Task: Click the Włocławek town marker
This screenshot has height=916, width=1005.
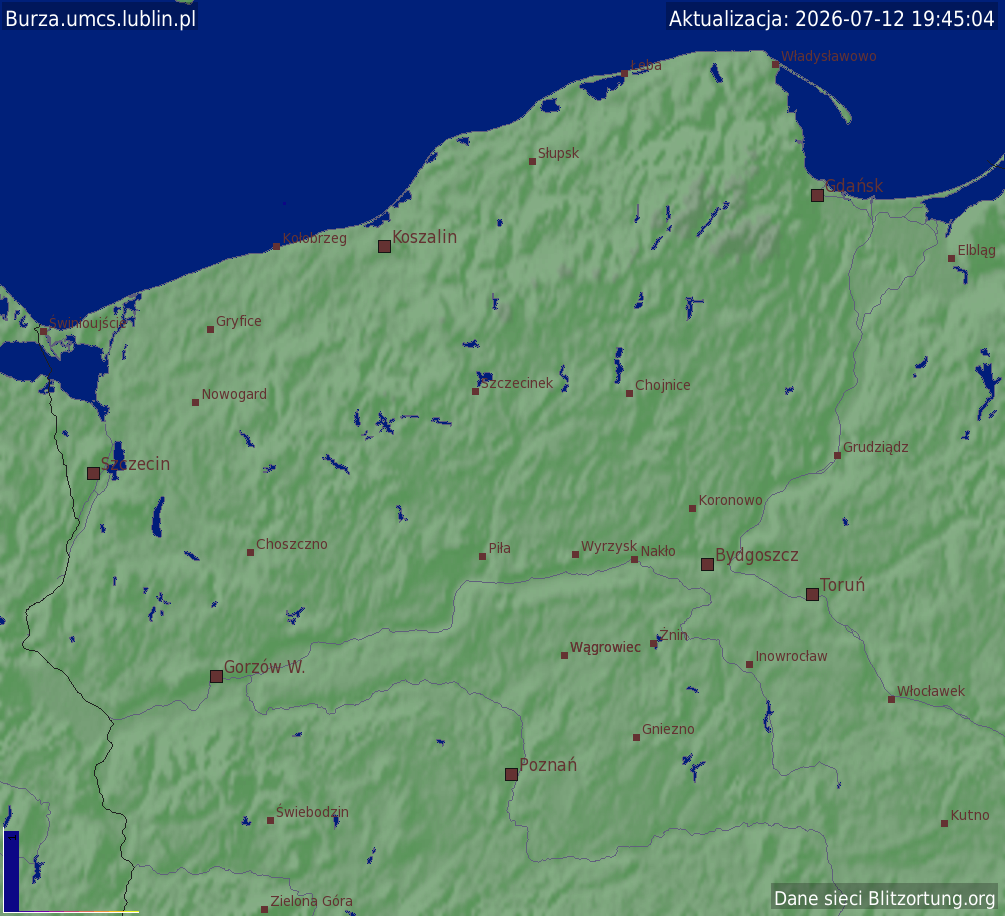Action: (x=892, y=699)
